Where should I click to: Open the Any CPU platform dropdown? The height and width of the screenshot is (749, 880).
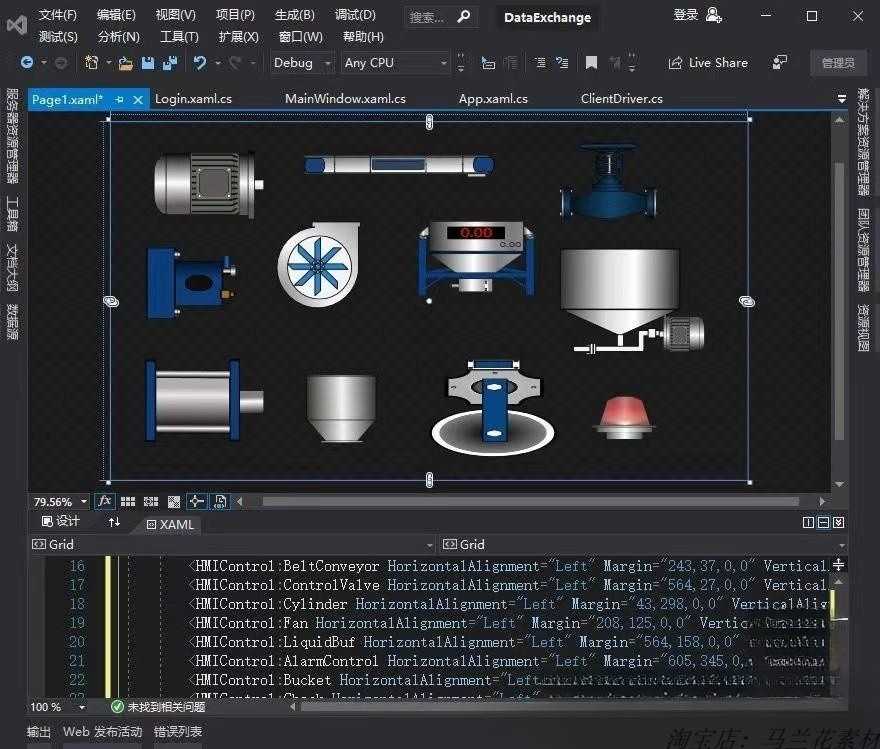443,63
